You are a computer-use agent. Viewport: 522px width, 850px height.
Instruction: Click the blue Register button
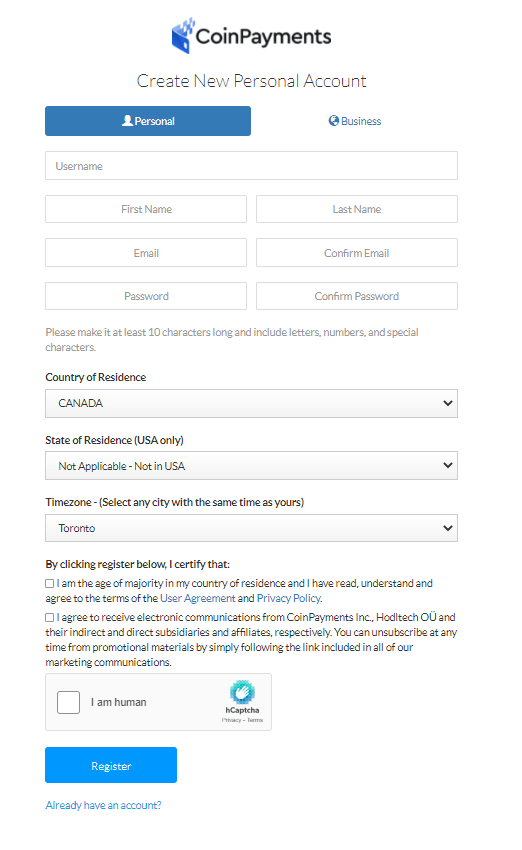click(x=111, y=765)
